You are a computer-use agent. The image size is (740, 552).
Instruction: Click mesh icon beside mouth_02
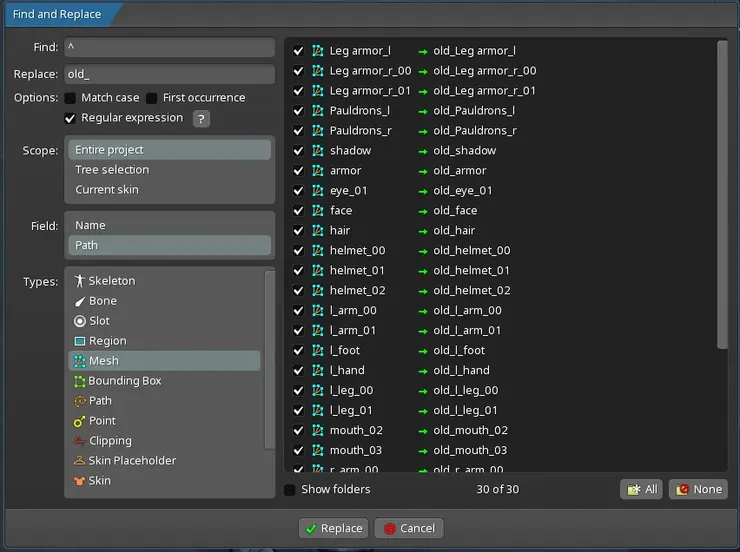tap(318, 430)
